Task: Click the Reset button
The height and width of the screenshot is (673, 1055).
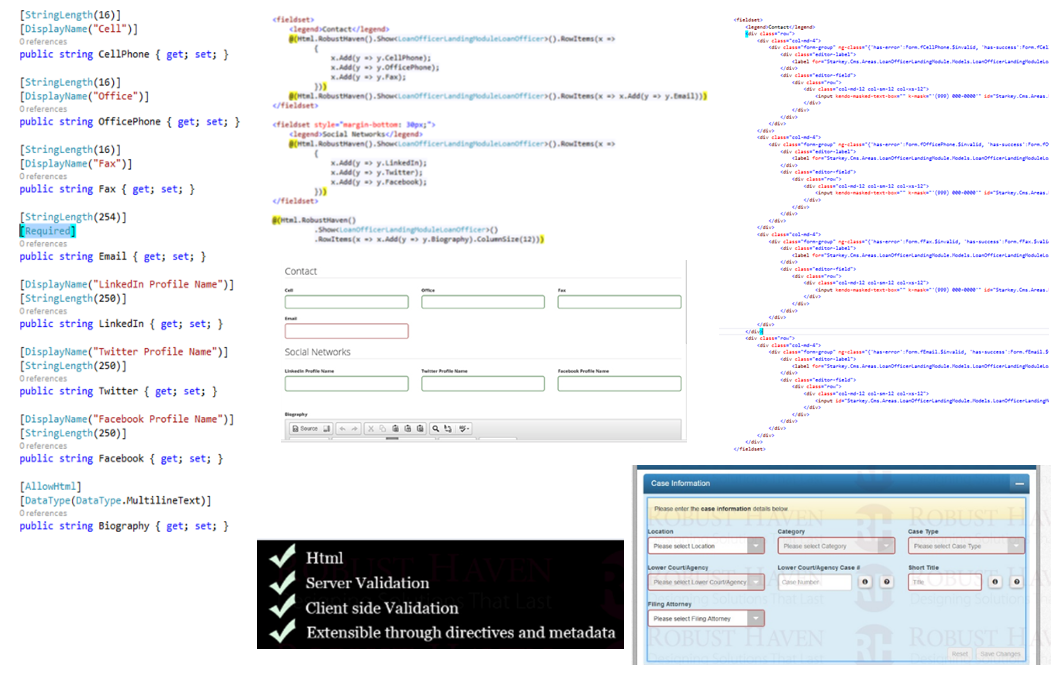Action: click(x=959, y=653)
